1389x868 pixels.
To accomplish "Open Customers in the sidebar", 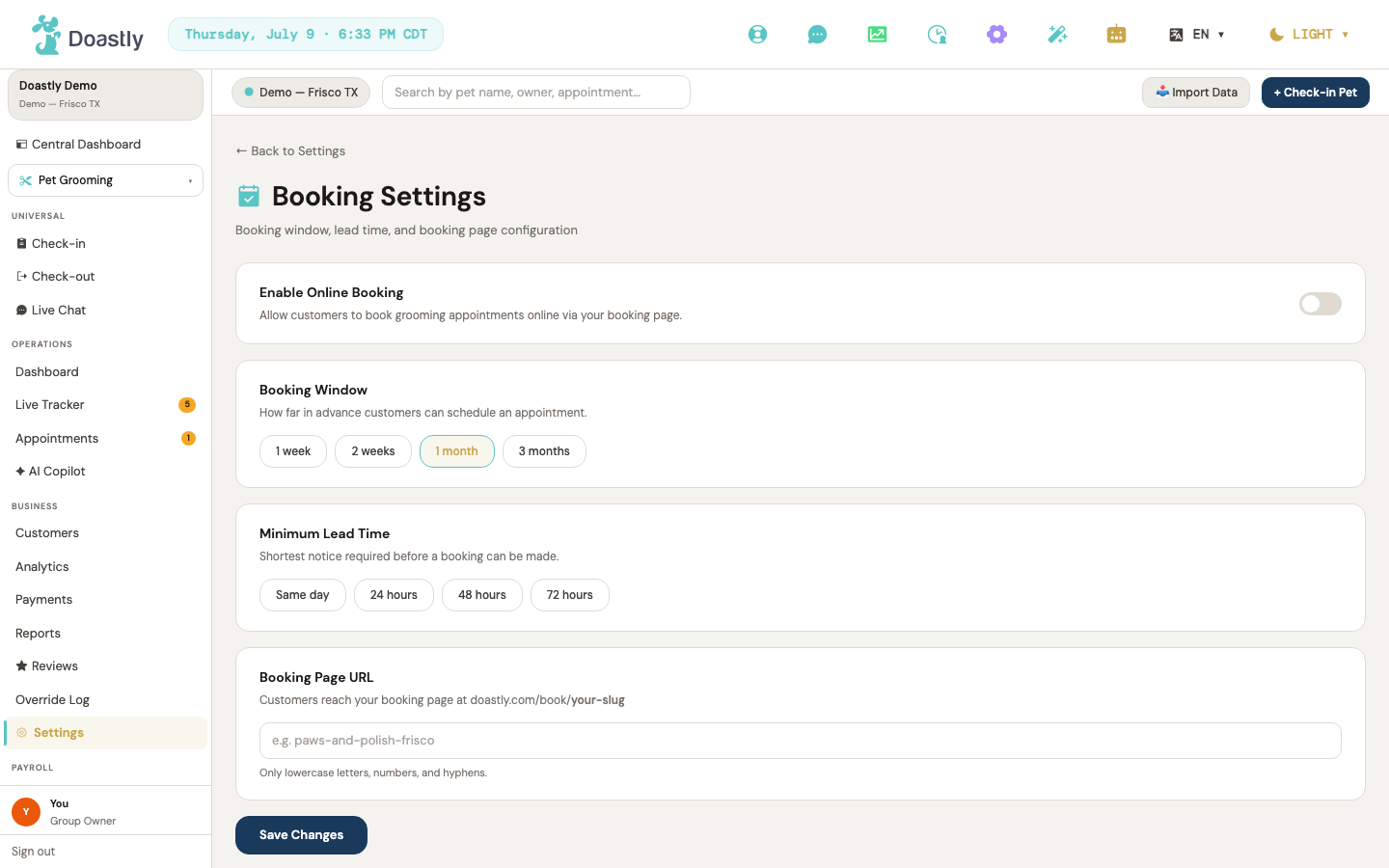I will (x=105, y=533).
